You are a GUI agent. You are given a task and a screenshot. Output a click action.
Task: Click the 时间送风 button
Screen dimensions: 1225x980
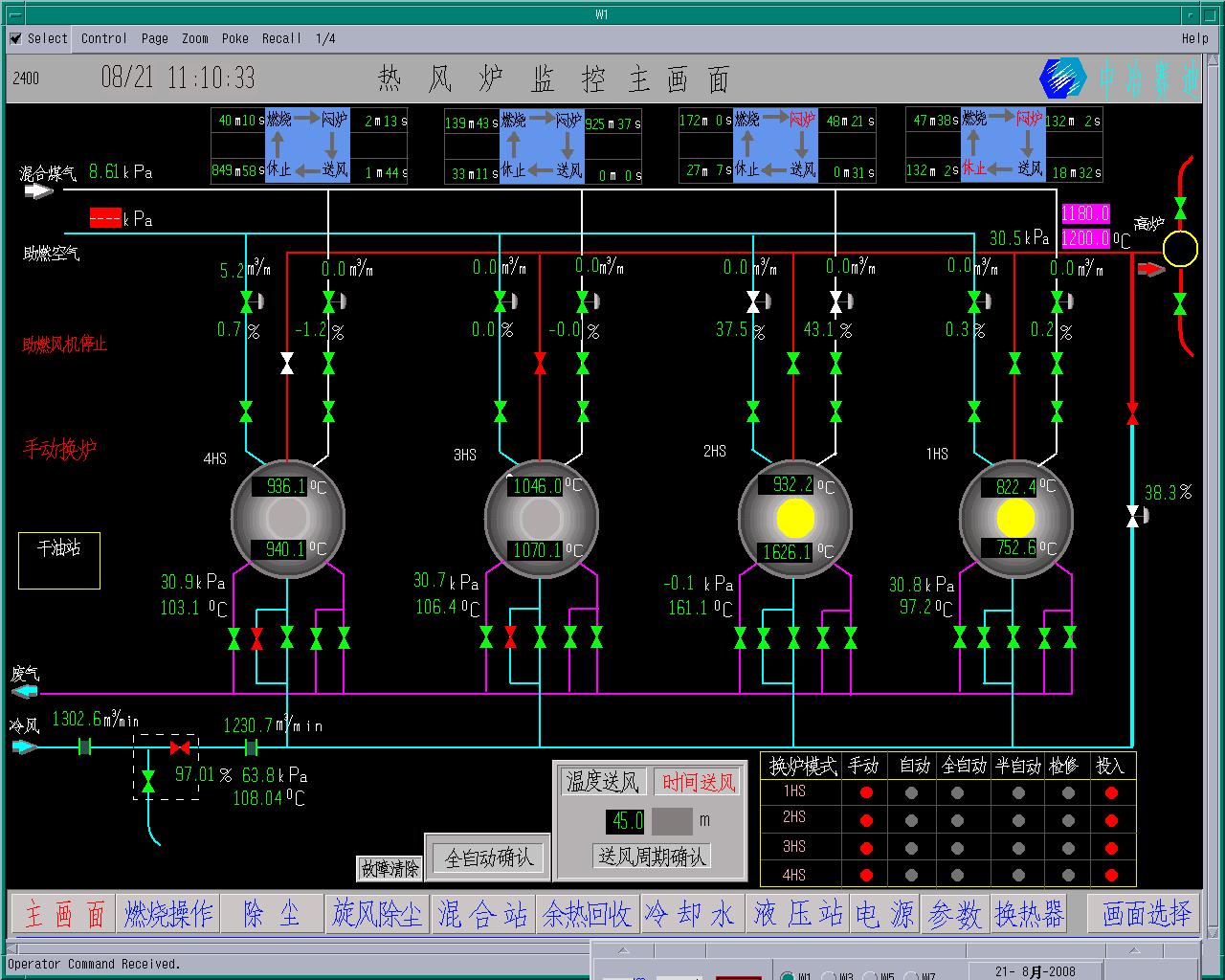(699, 783)
